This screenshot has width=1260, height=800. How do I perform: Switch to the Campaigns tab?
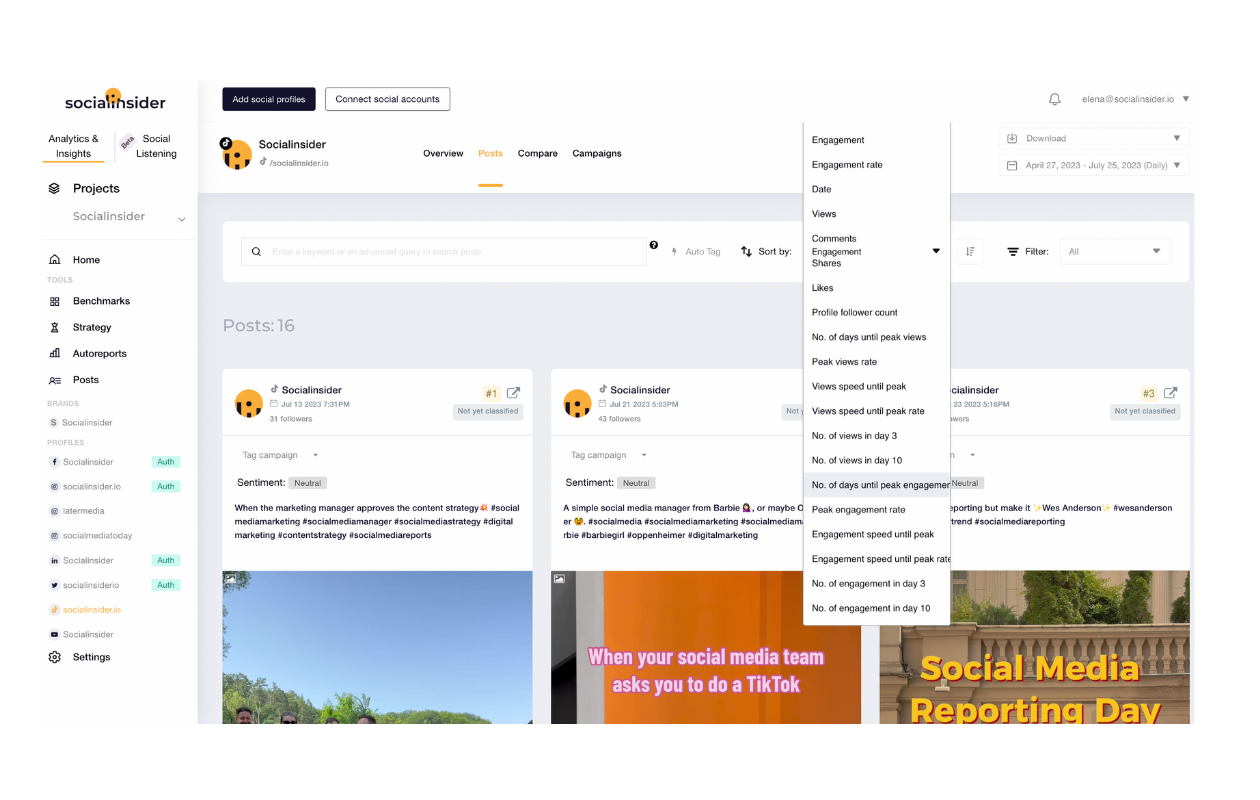pyautogui.click(x=597, y=153)
